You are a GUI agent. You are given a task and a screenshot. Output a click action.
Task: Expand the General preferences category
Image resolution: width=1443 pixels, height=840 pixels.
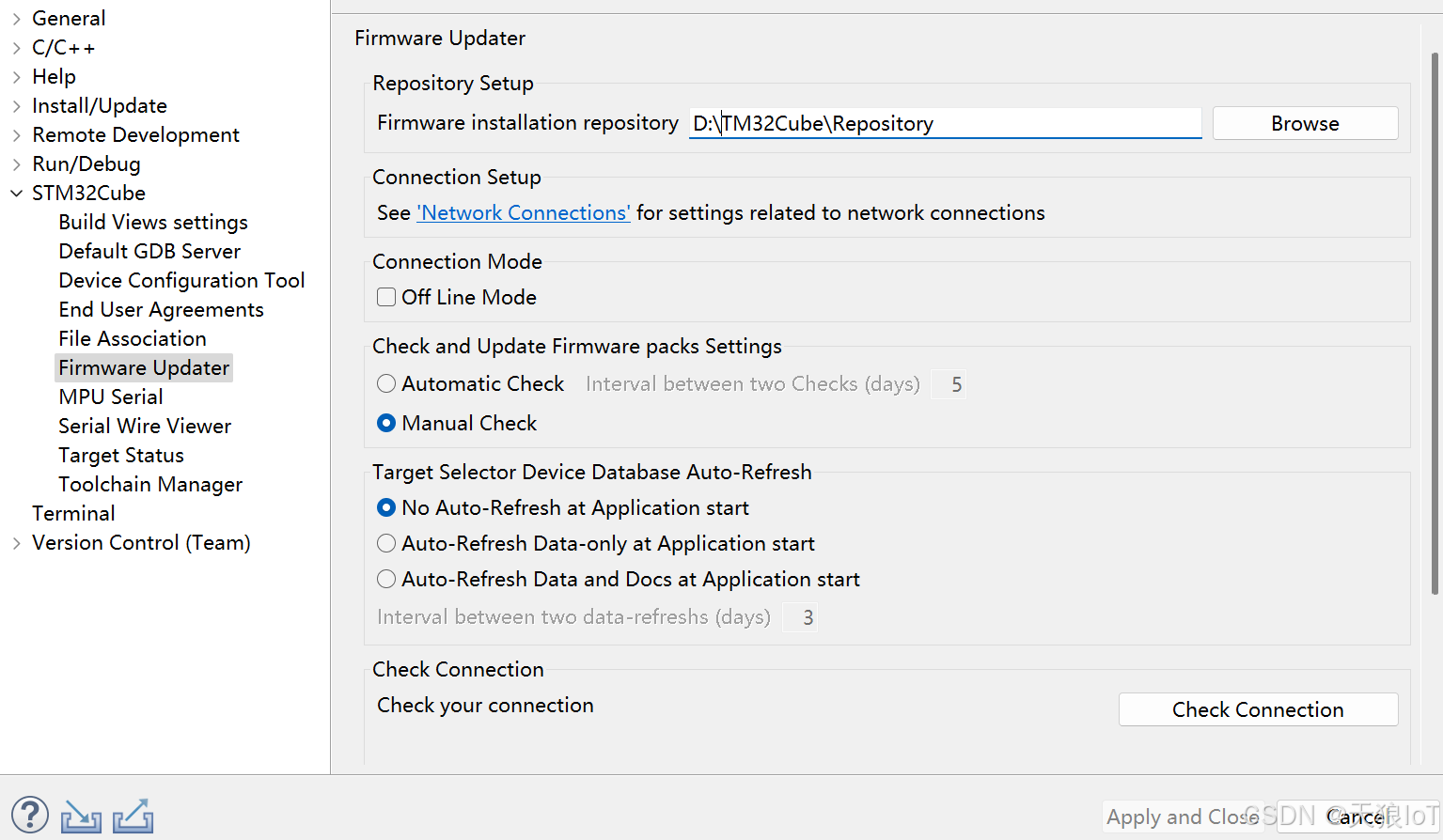[17, 19]
